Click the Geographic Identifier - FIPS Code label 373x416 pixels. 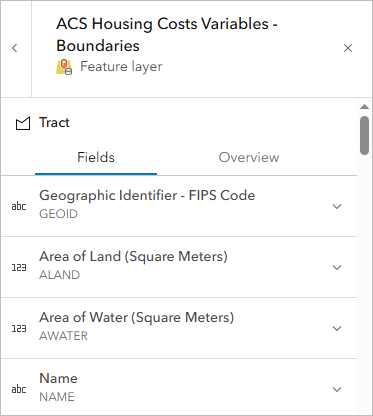147,195
